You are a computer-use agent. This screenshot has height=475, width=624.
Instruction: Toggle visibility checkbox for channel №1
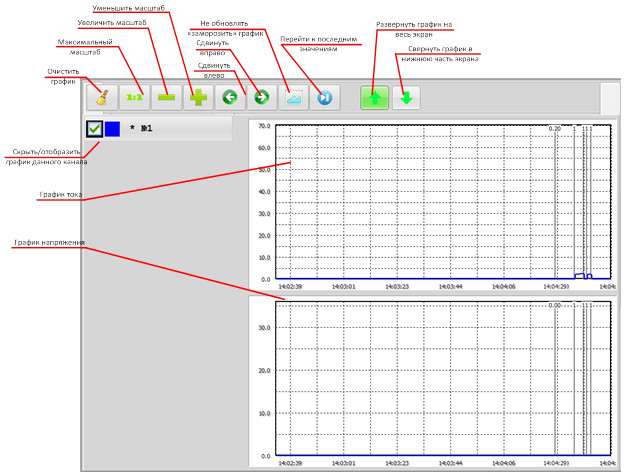(x=95, y=129)
